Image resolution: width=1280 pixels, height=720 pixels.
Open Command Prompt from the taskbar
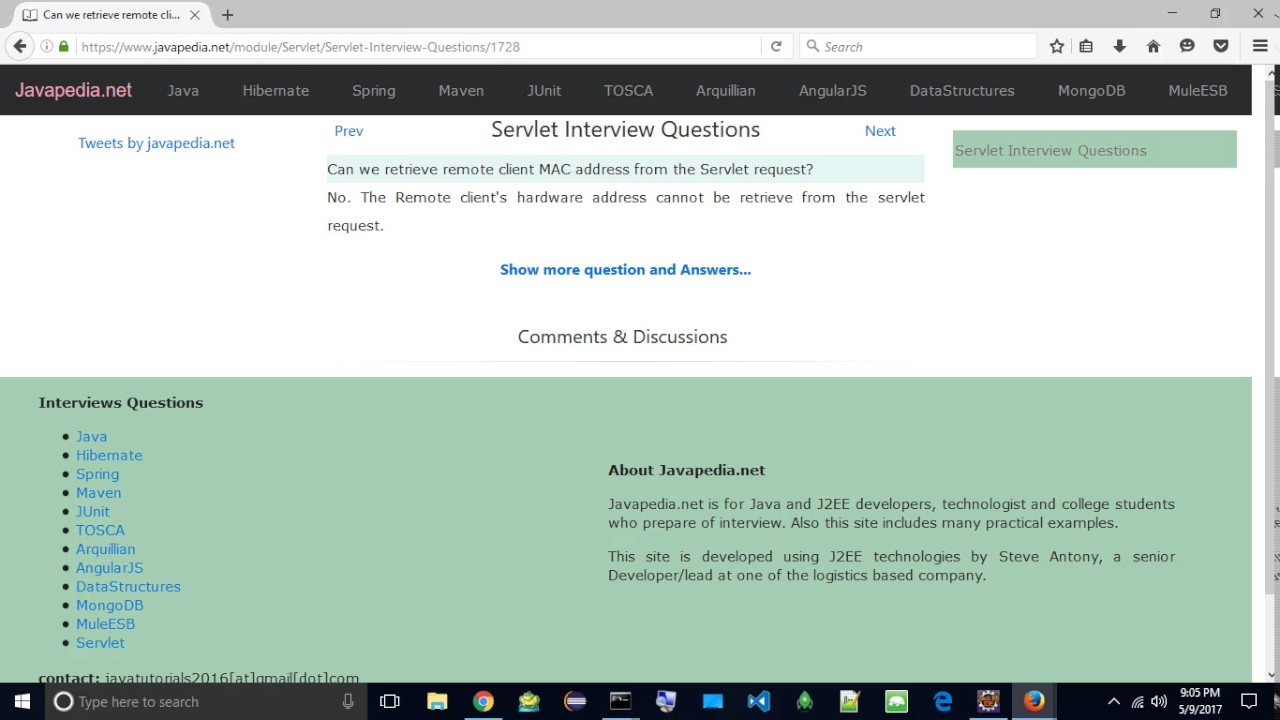tap(620, 701)
